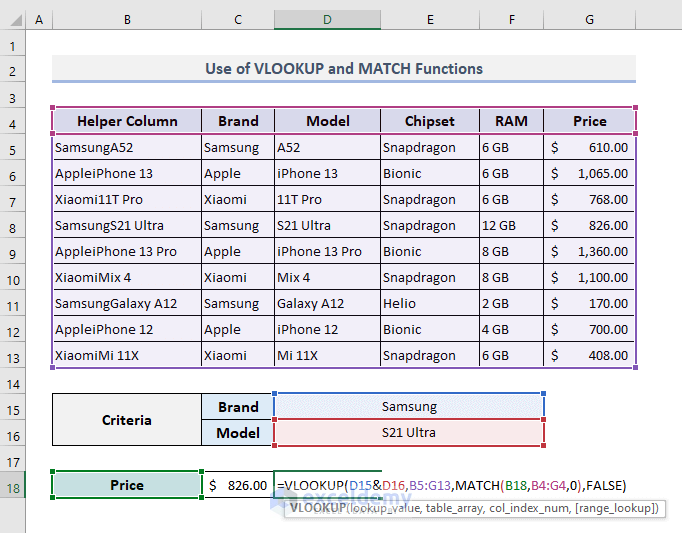This screenshot has width=682, height=533.
Task: Click the criteria 'Brand' label in row 15
Action: click(238, 407)
